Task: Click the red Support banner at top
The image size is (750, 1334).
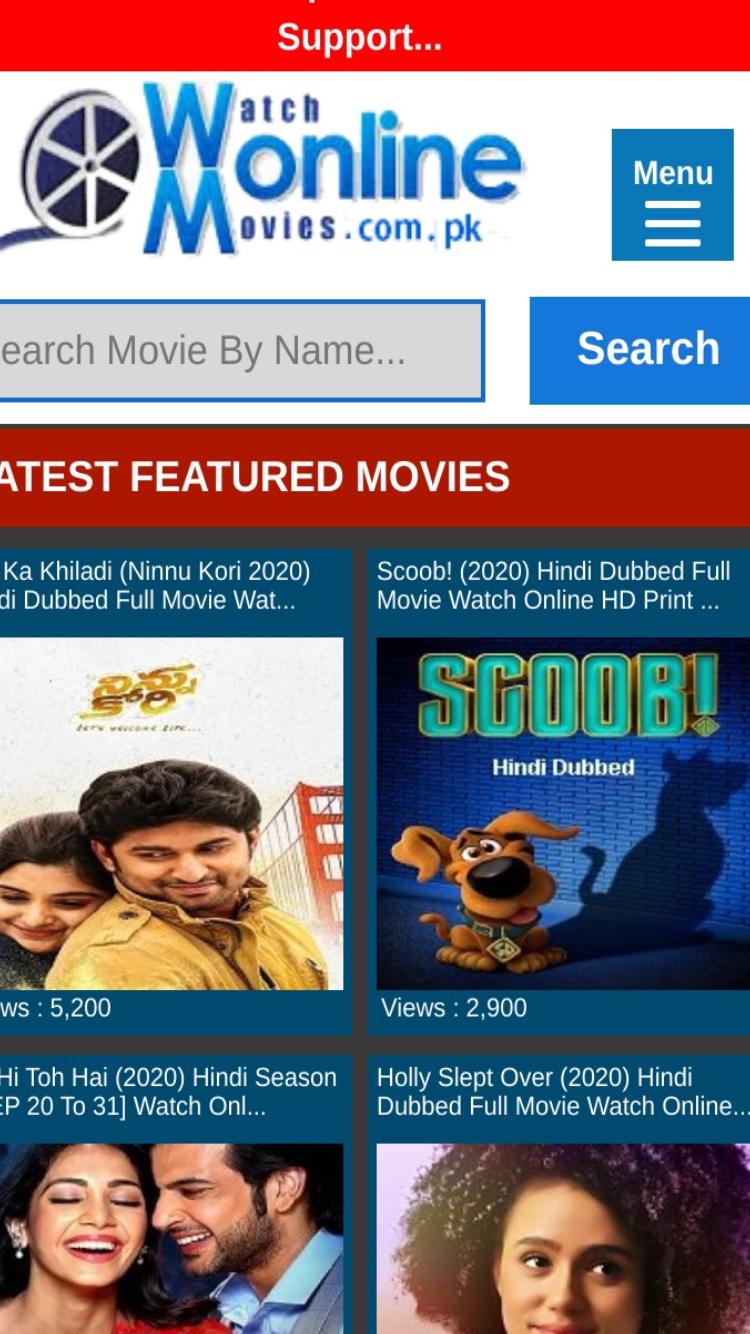Action: (375, 35)
